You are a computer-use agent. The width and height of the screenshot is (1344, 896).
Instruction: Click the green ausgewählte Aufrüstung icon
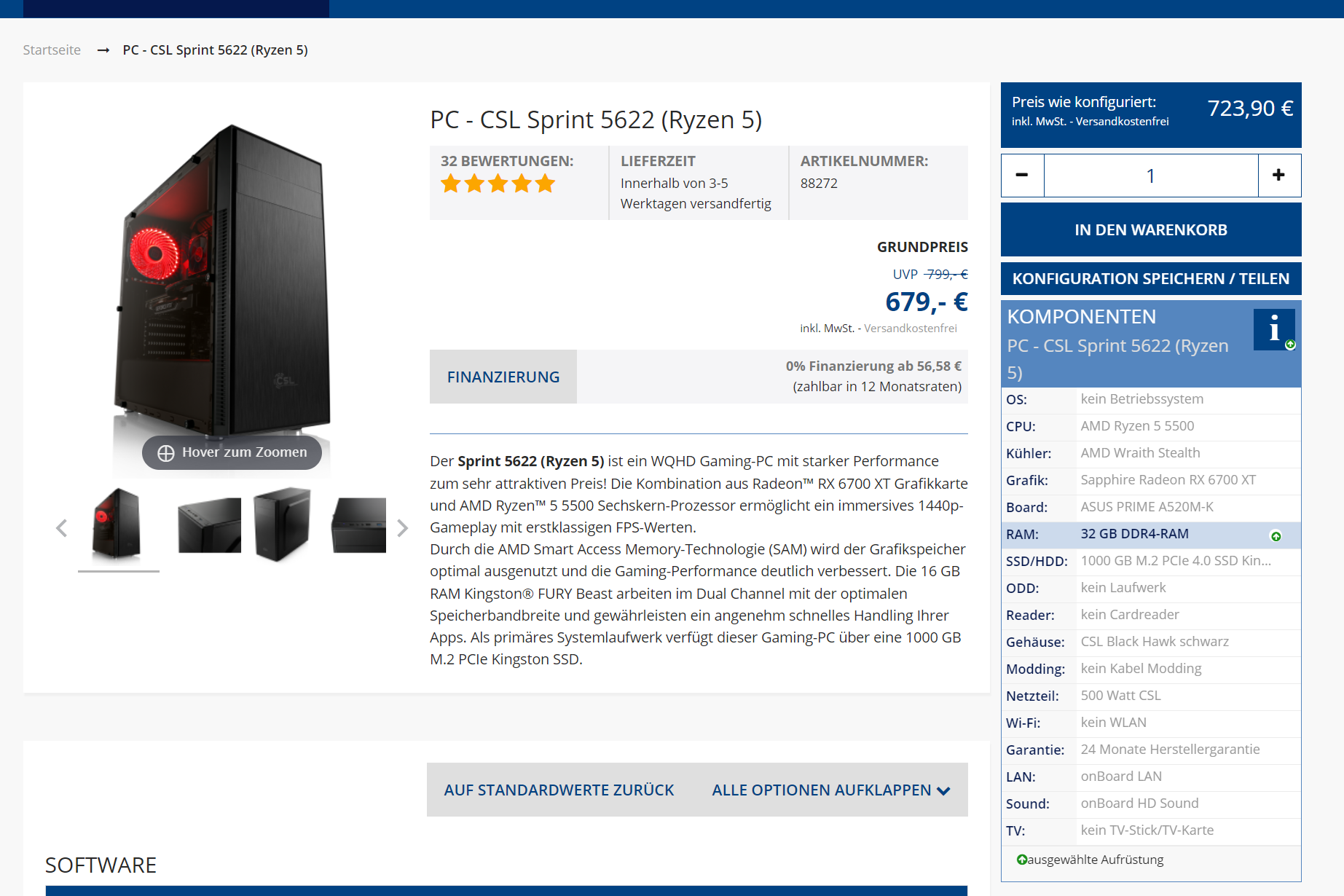tap(1021, 860)
